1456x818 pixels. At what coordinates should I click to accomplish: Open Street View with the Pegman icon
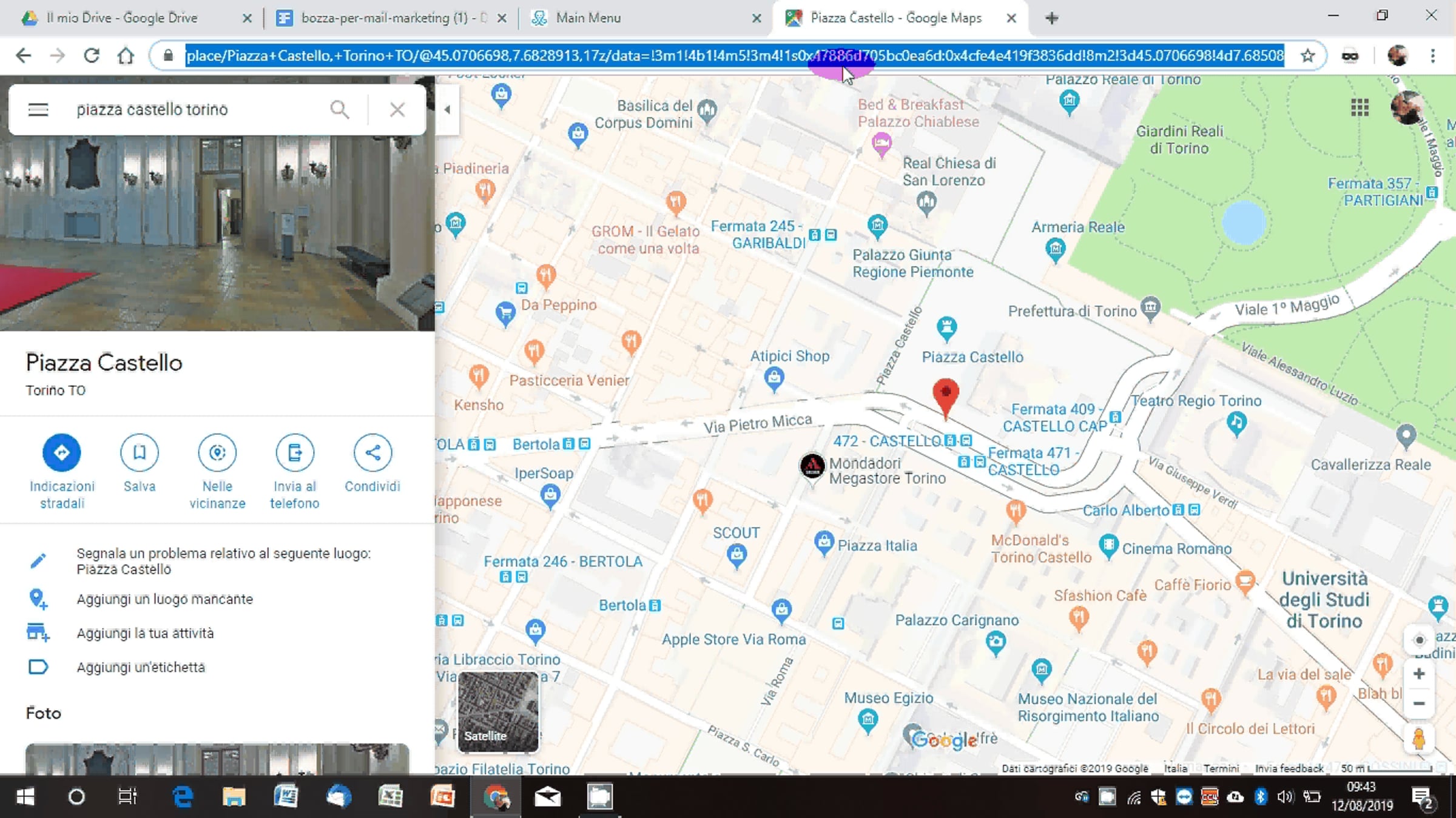click(1419, 739)
